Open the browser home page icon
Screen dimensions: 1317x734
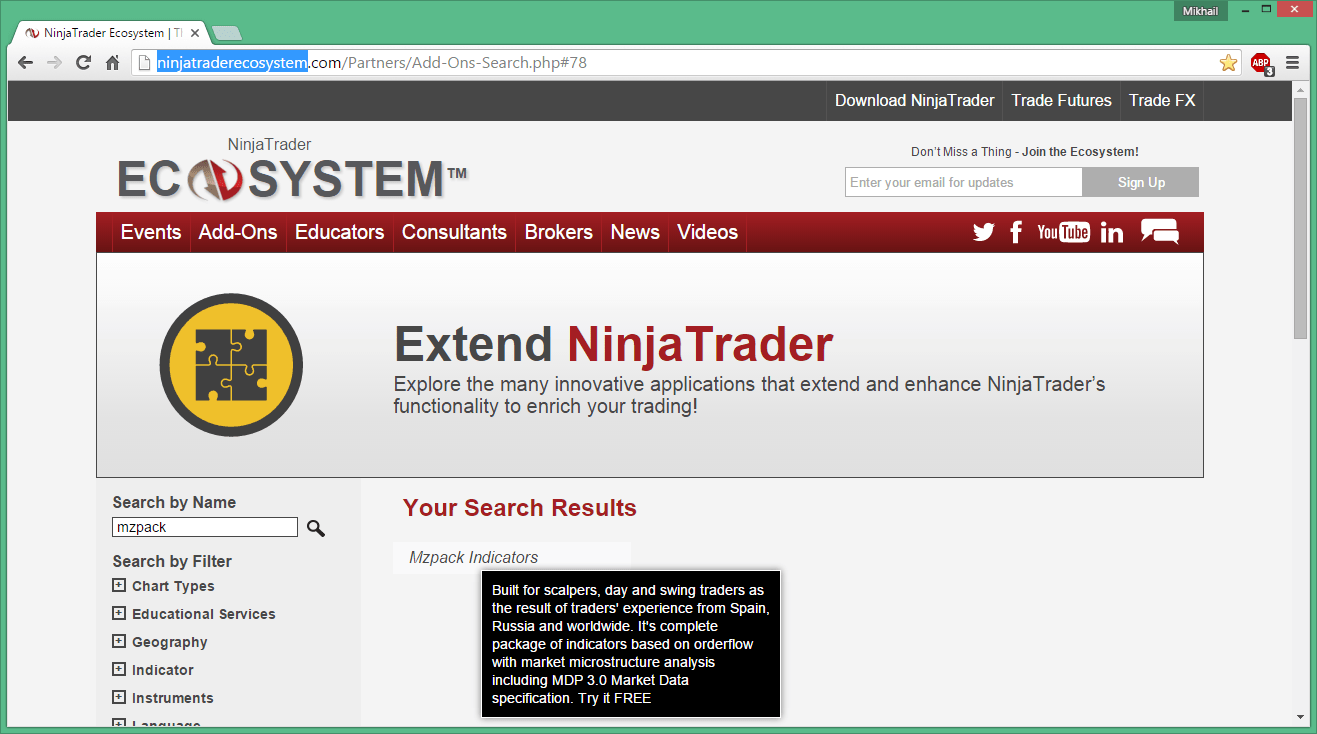click(x=113, y=62)
